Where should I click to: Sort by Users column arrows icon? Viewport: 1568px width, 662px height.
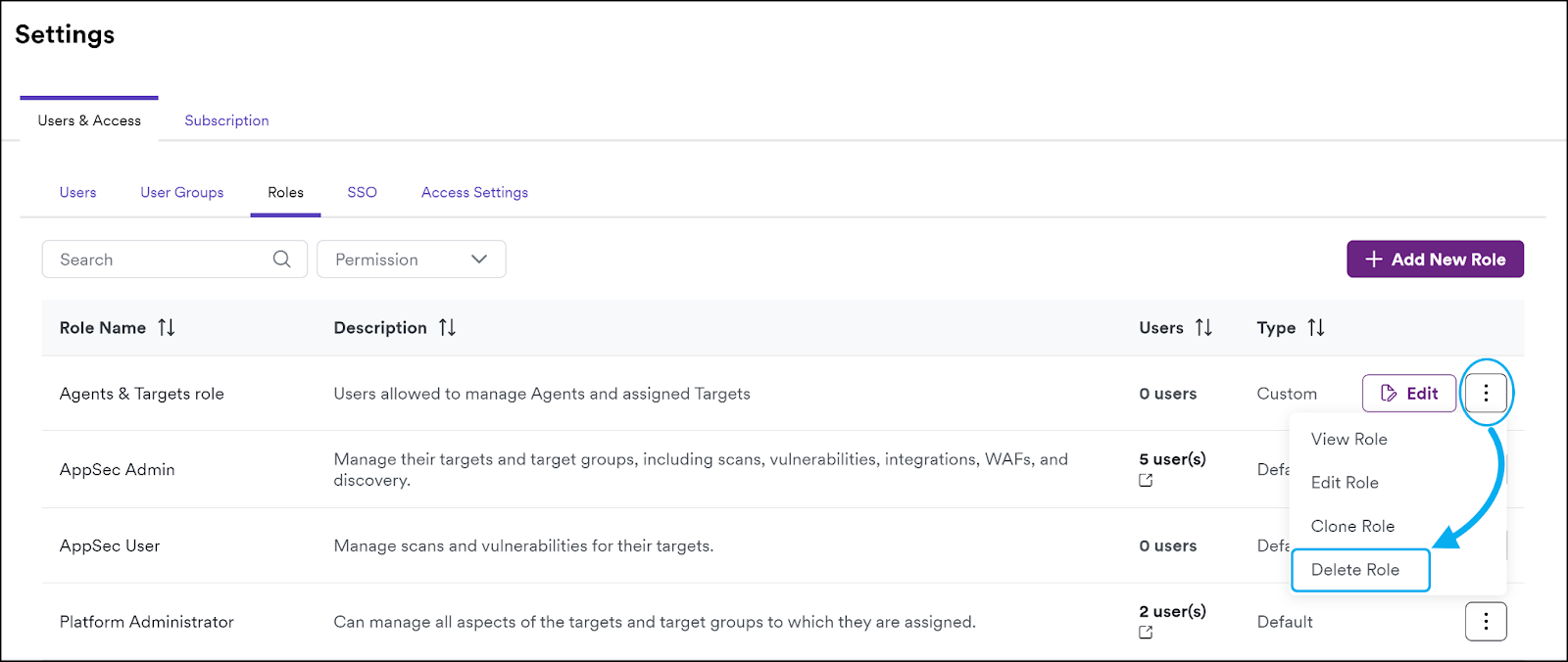1203,327
